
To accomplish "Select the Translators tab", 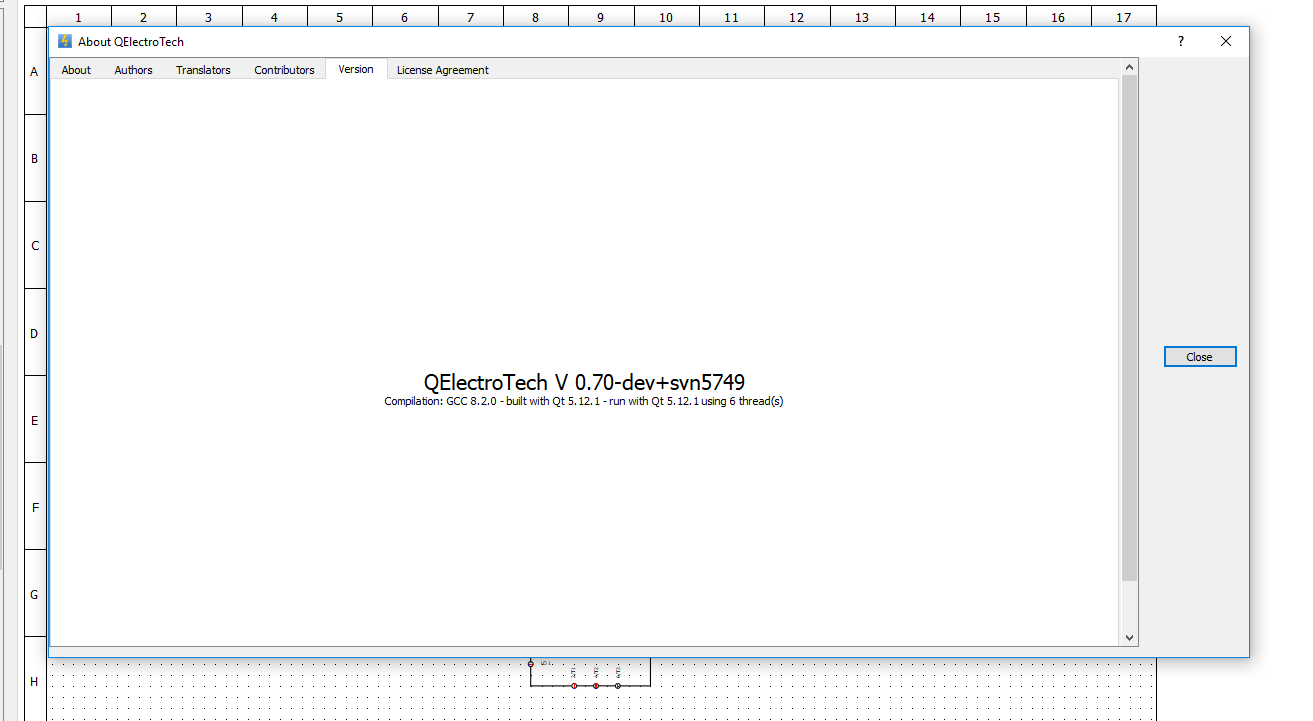I will click(203, 70).
